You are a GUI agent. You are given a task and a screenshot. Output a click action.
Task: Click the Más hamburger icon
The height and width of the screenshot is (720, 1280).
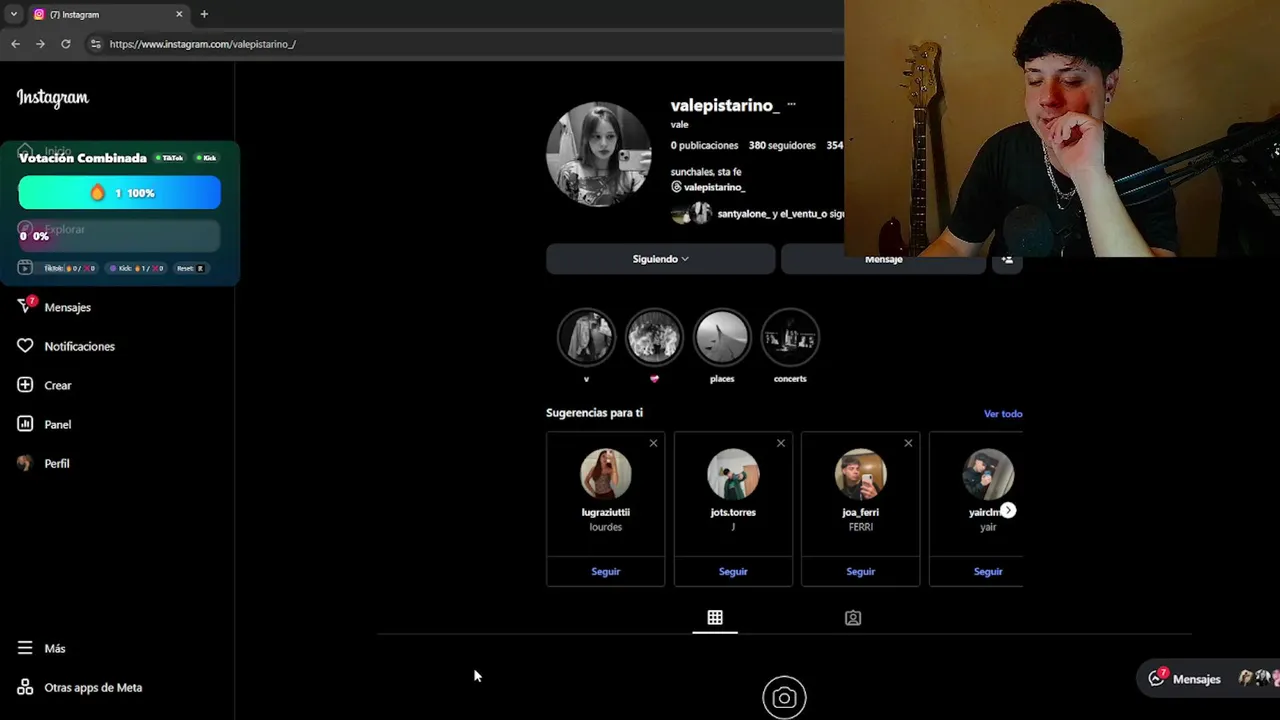coord(25,648)
